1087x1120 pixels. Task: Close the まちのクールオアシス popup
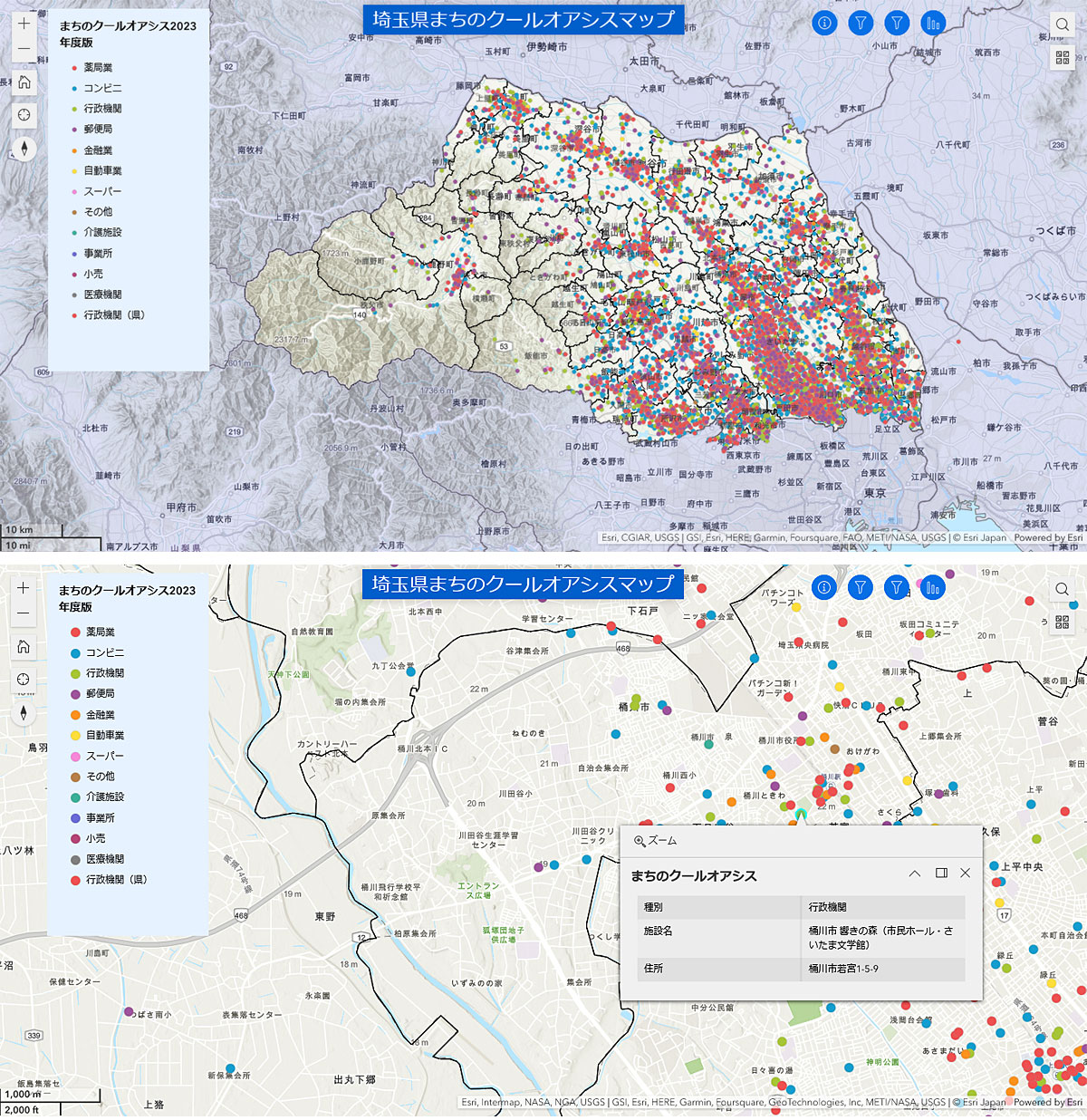click(x=966, y=874)
